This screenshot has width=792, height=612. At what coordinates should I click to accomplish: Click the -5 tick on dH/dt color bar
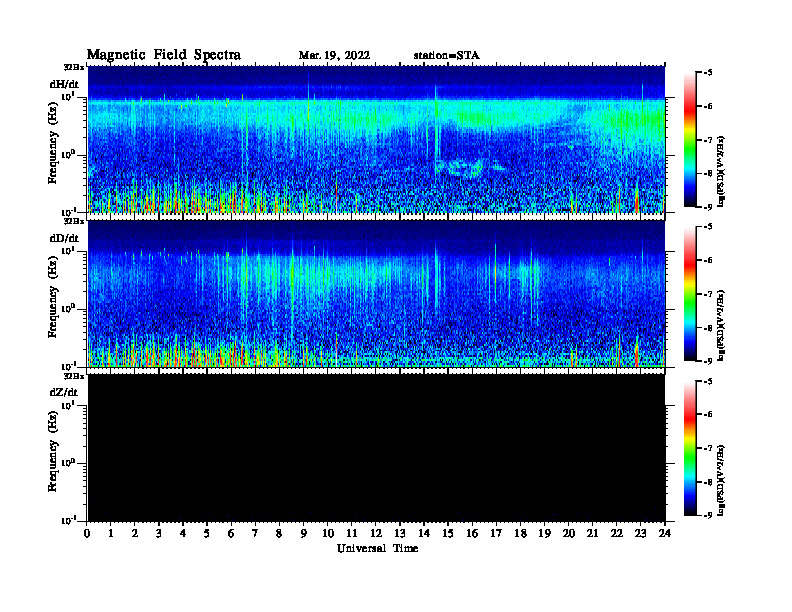(x=708, y=73)
